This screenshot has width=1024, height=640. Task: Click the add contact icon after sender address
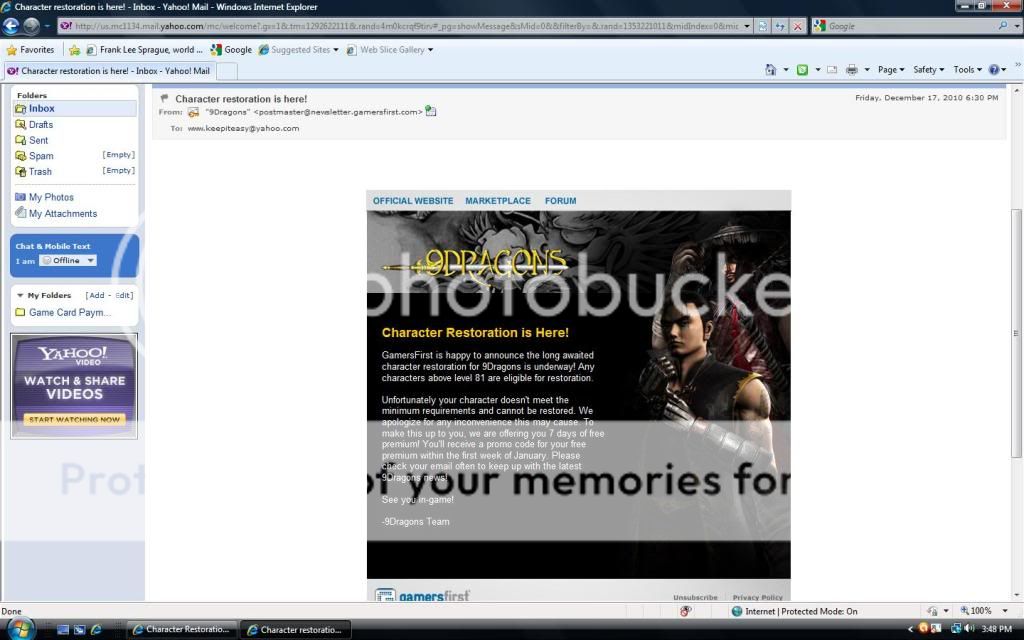(430, 111)
